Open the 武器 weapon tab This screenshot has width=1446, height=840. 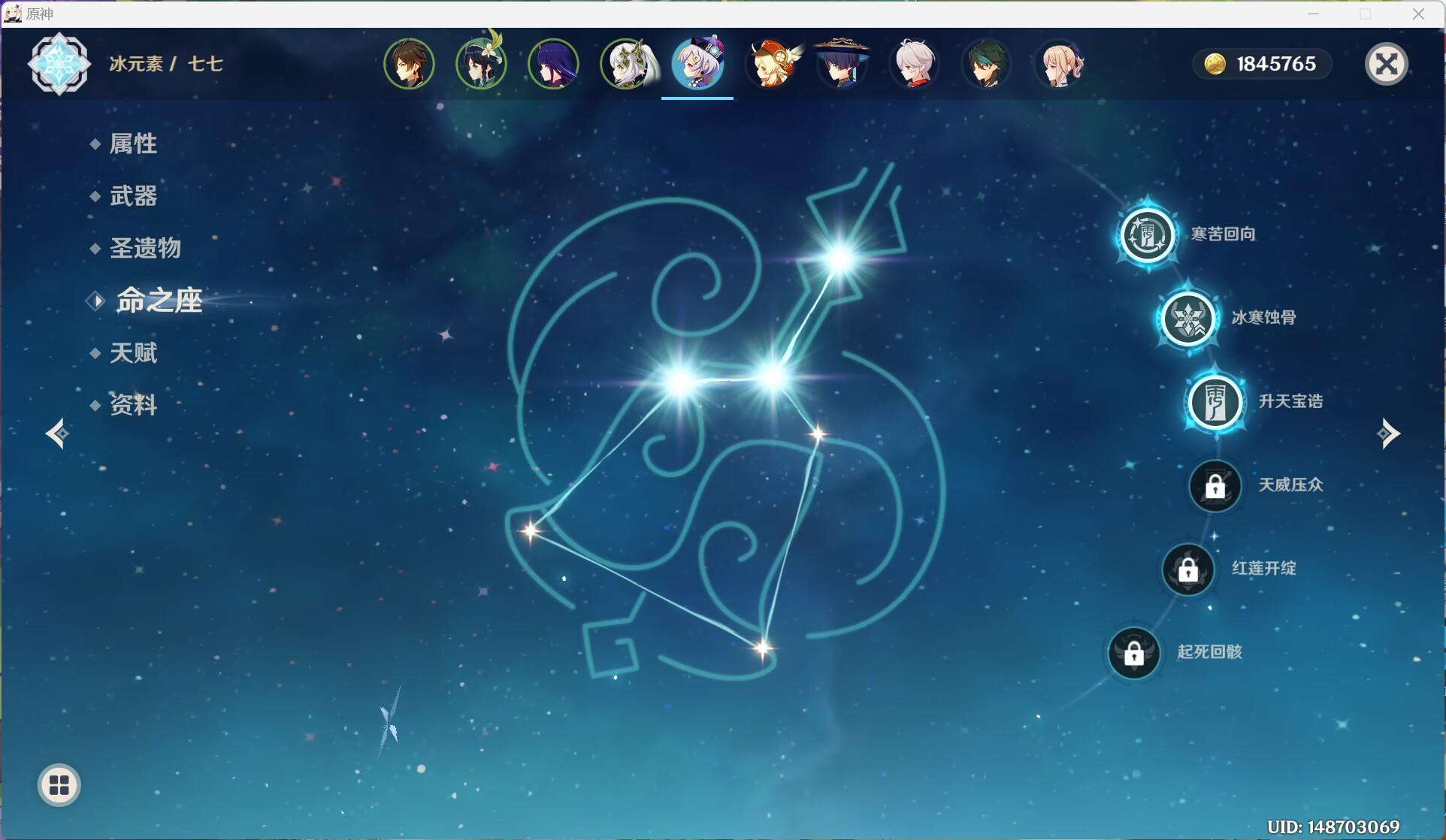(133, 196)
